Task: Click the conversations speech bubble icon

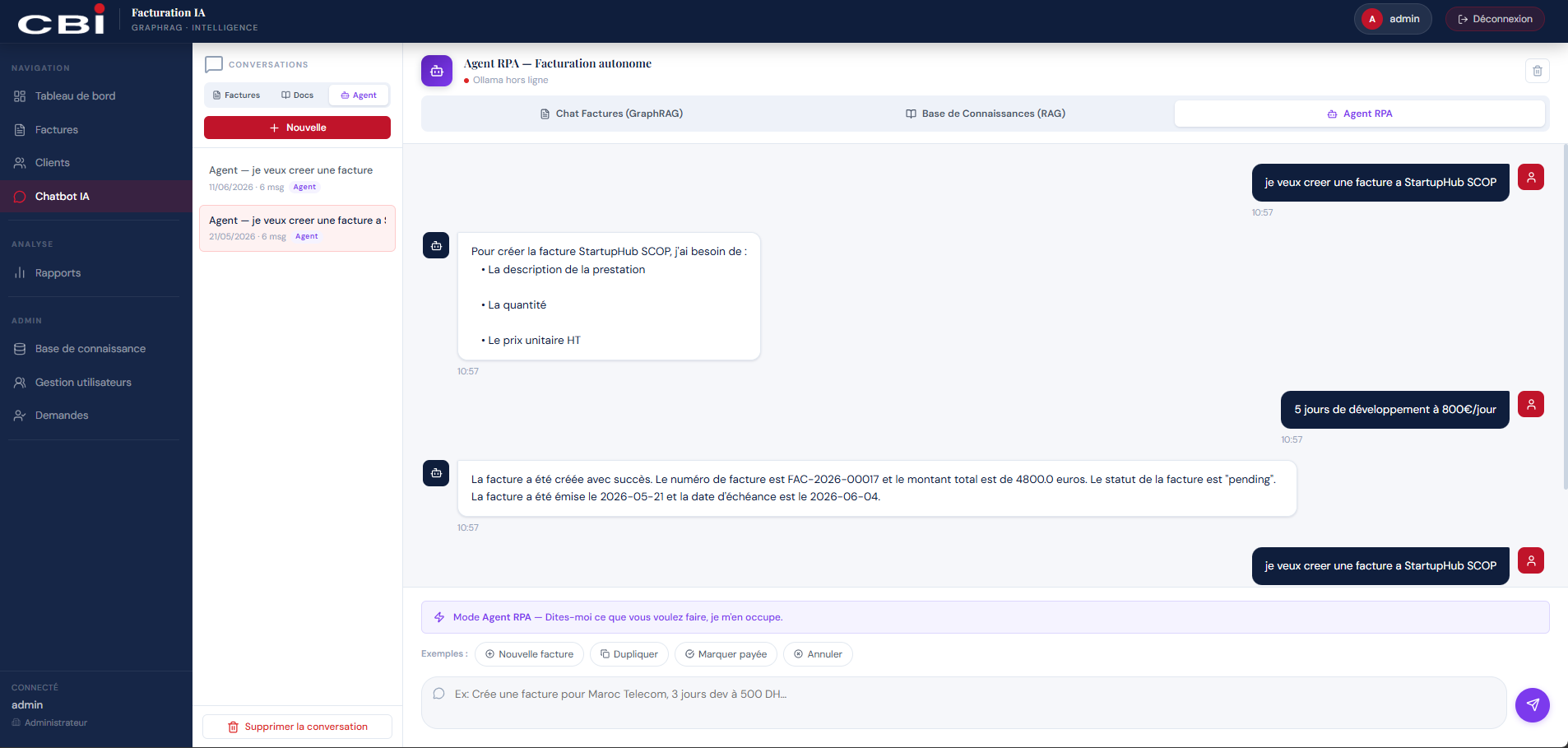Action: pos(214,64)
